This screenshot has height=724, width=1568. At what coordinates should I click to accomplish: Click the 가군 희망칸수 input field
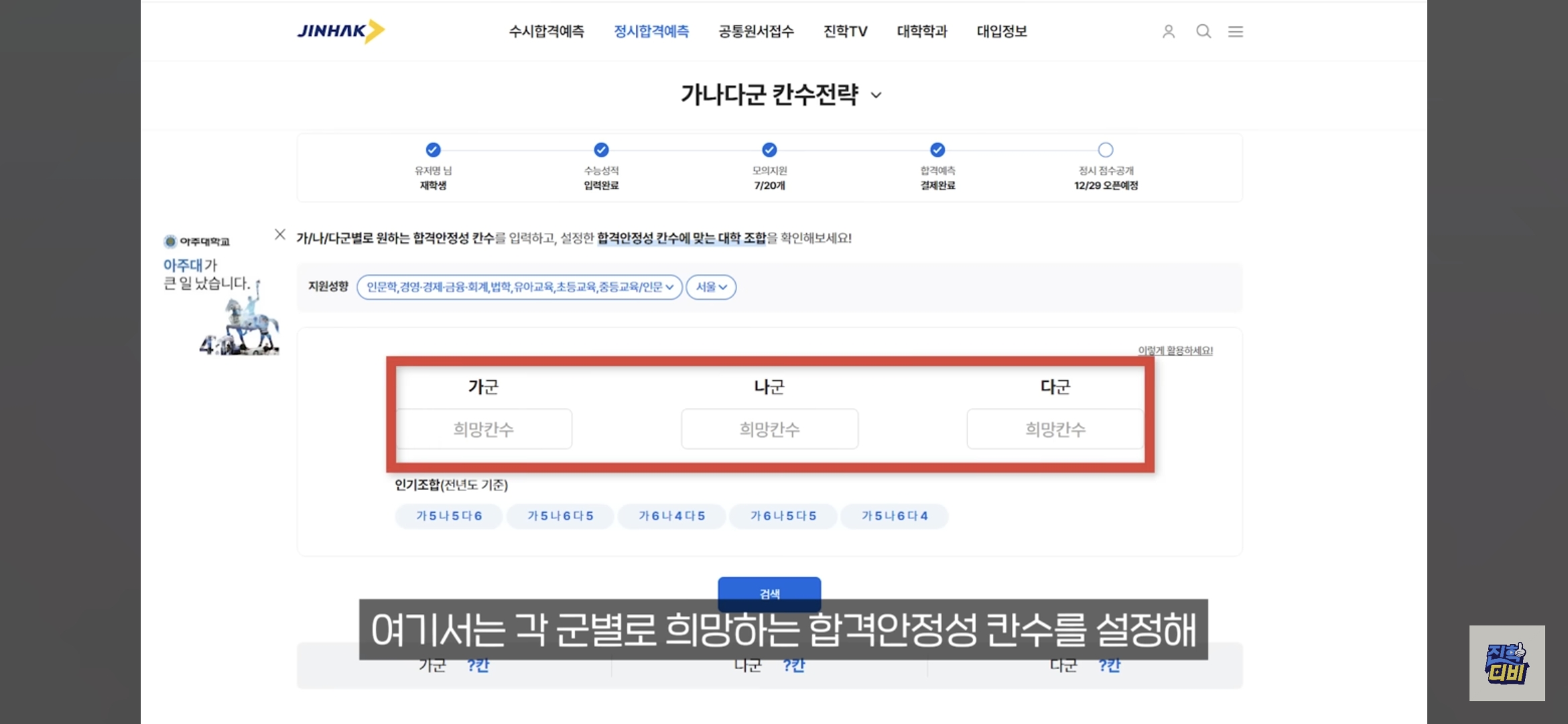click(484, 429)
